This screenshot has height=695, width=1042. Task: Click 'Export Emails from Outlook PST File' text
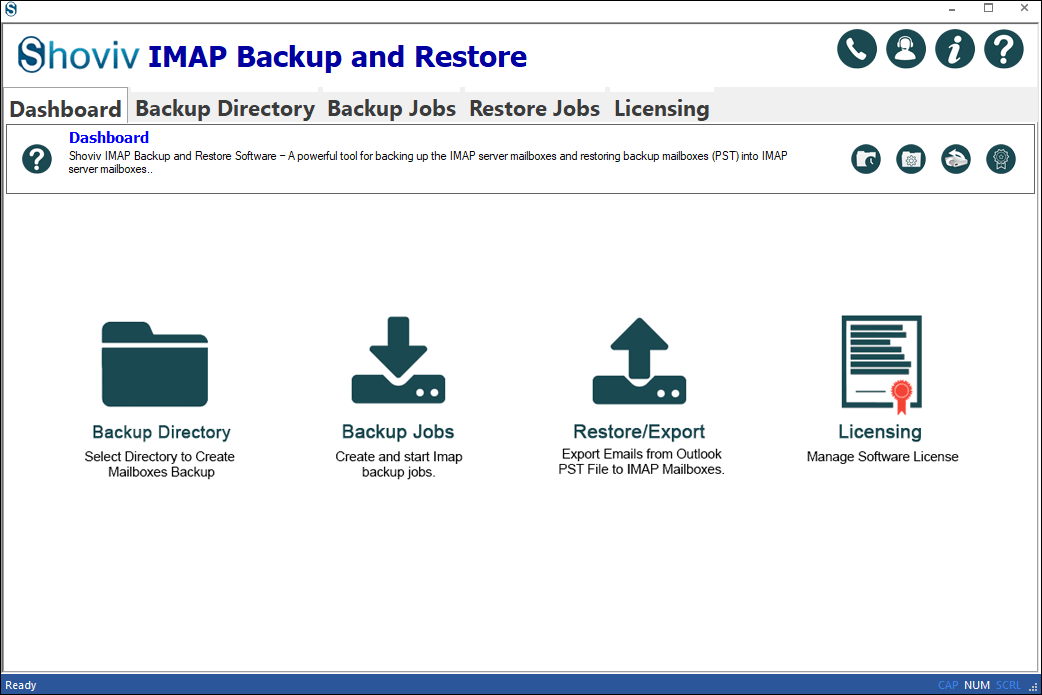click(641, 462)
